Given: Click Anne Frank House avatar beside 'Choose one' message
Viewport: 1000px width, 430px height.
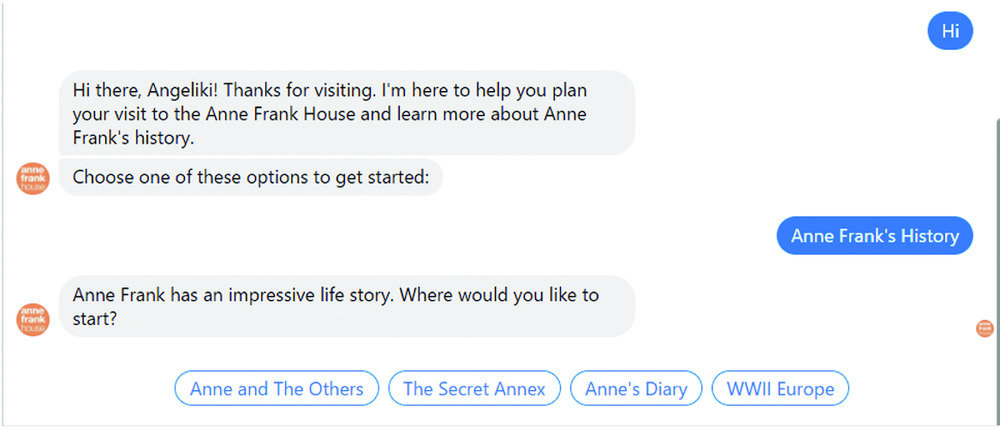Looking at the screenshot, I should point(33,178).
